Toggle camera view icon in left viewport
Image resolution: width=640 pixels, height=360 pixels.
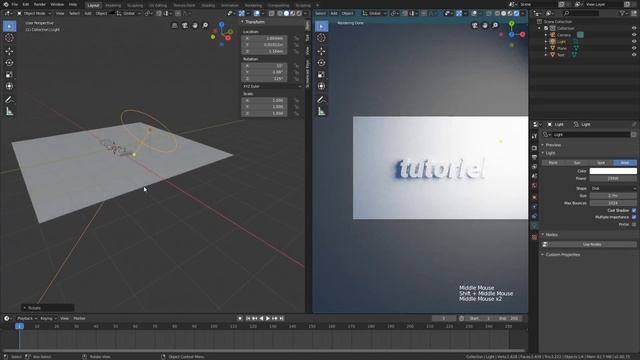tap(184, 25)
